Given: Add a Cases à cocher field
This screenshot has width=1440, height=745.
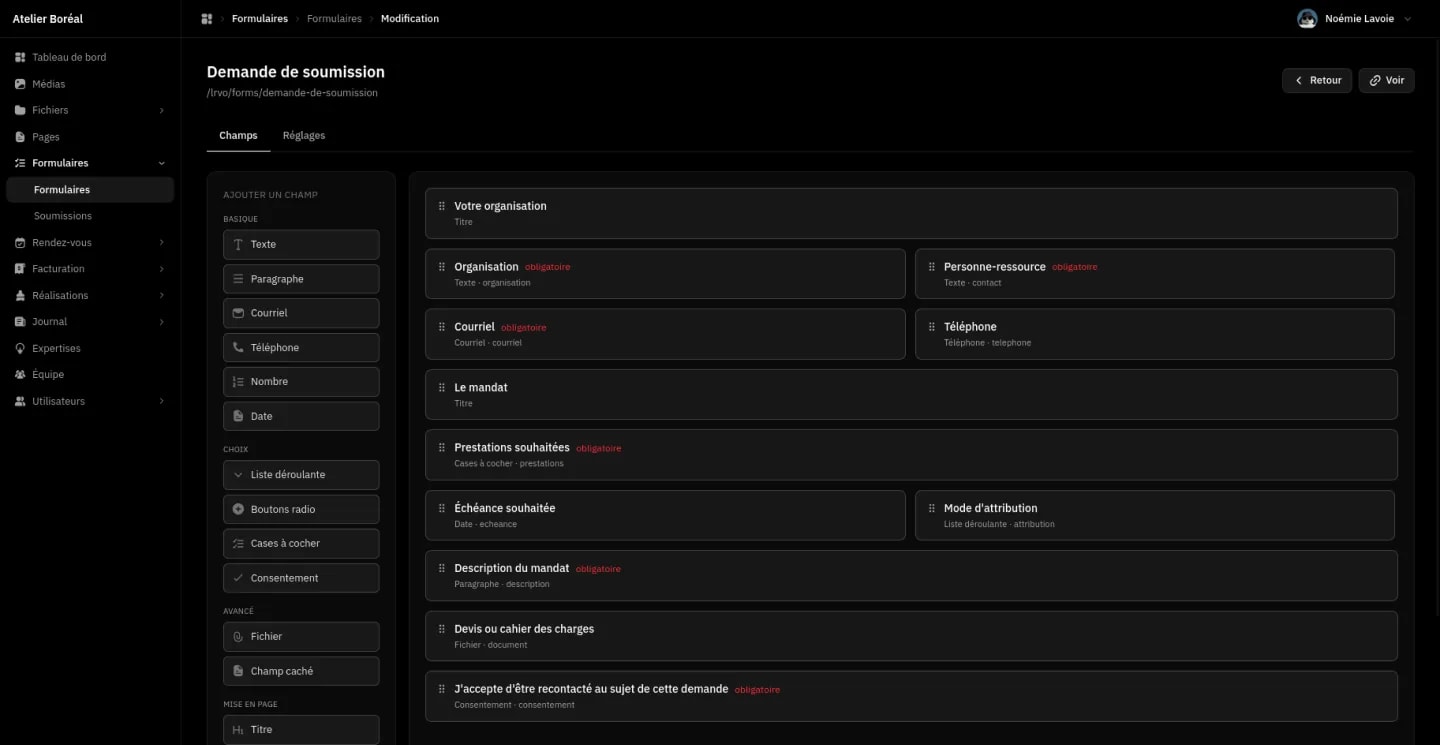Looking at the screenshot, I should click(301, 543).
